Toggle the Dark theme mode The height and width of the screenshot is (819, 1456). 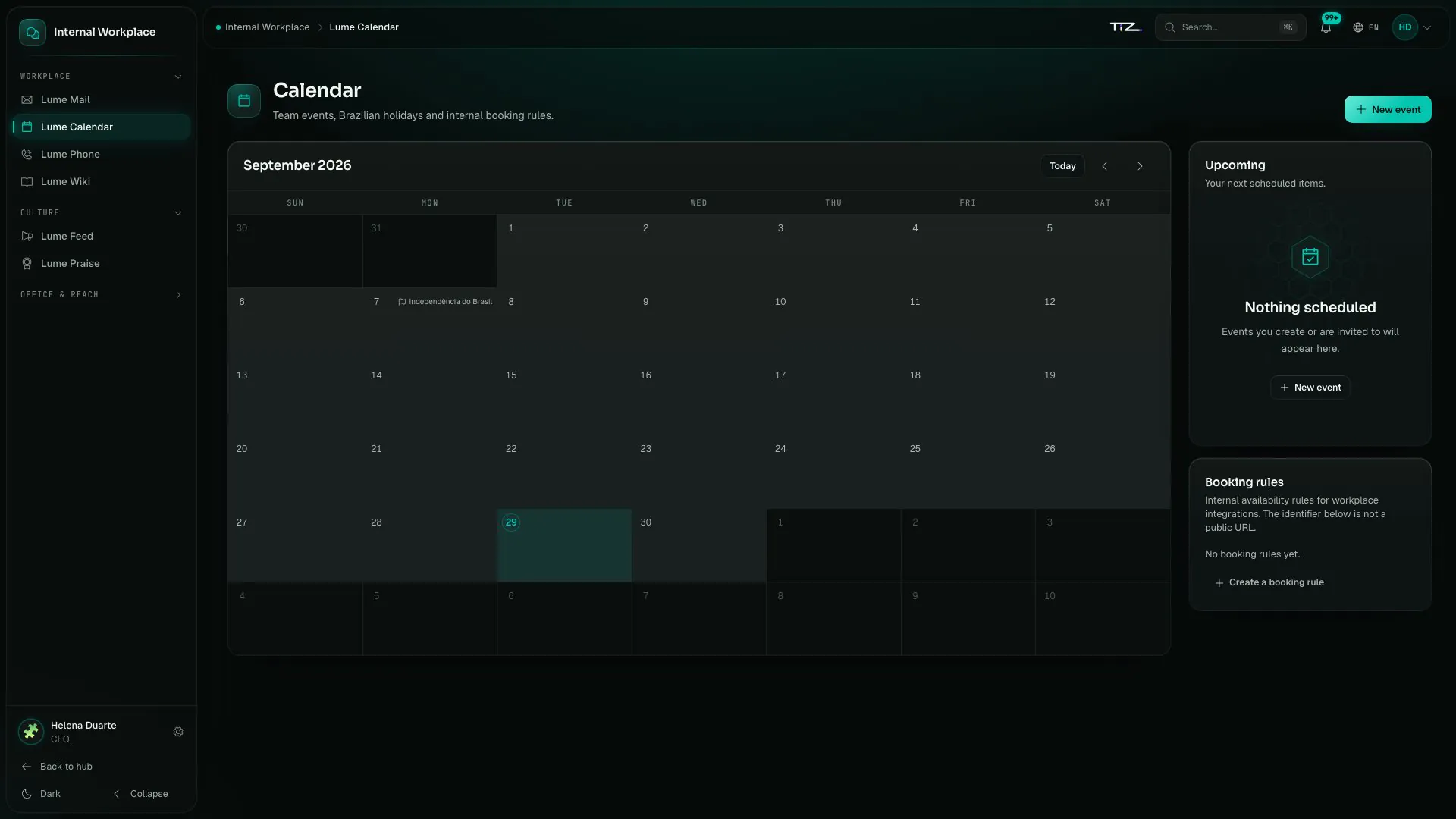[42, 794]
